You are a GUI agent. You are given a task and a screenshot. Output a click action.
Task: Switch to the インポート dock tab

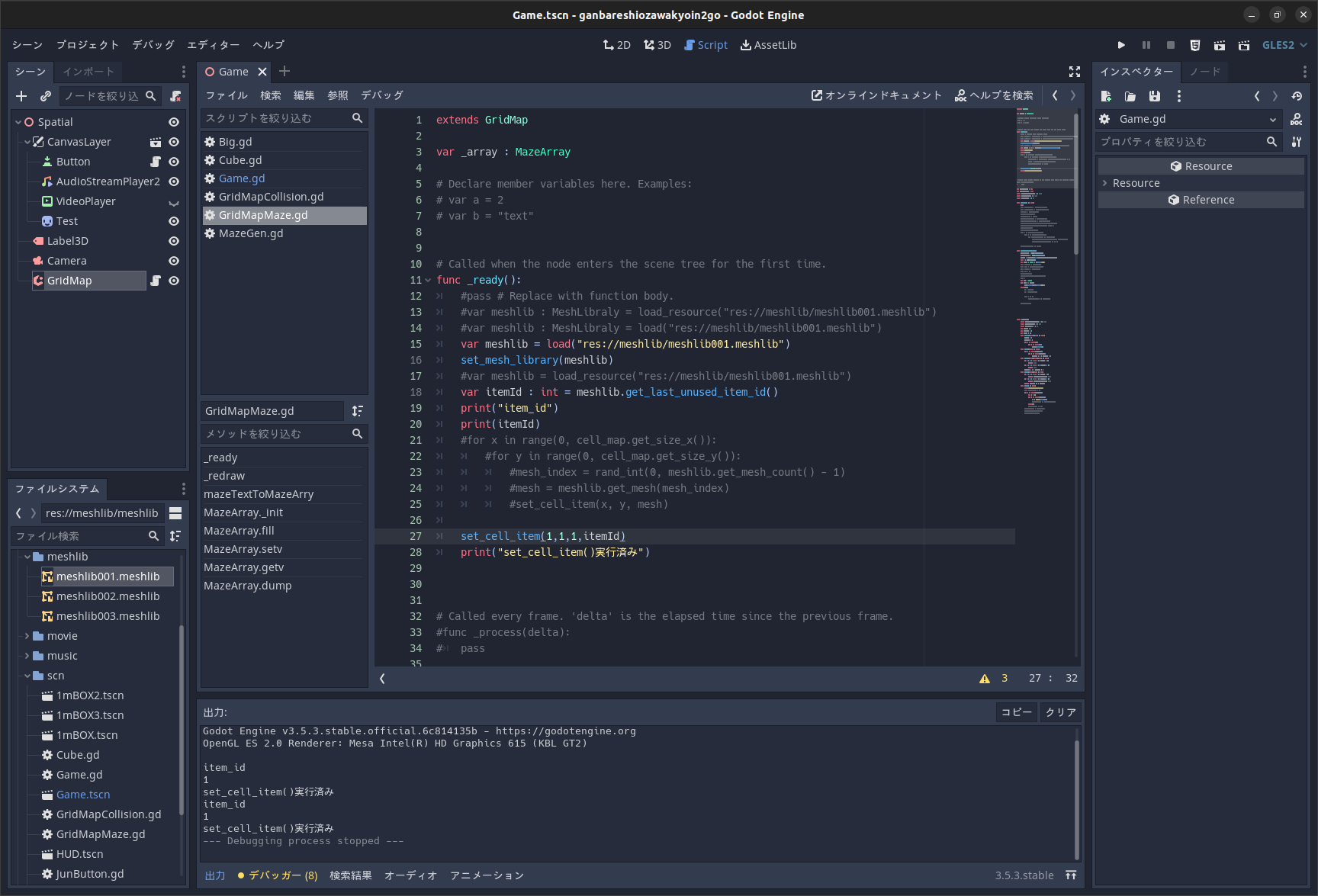point(88,72)
